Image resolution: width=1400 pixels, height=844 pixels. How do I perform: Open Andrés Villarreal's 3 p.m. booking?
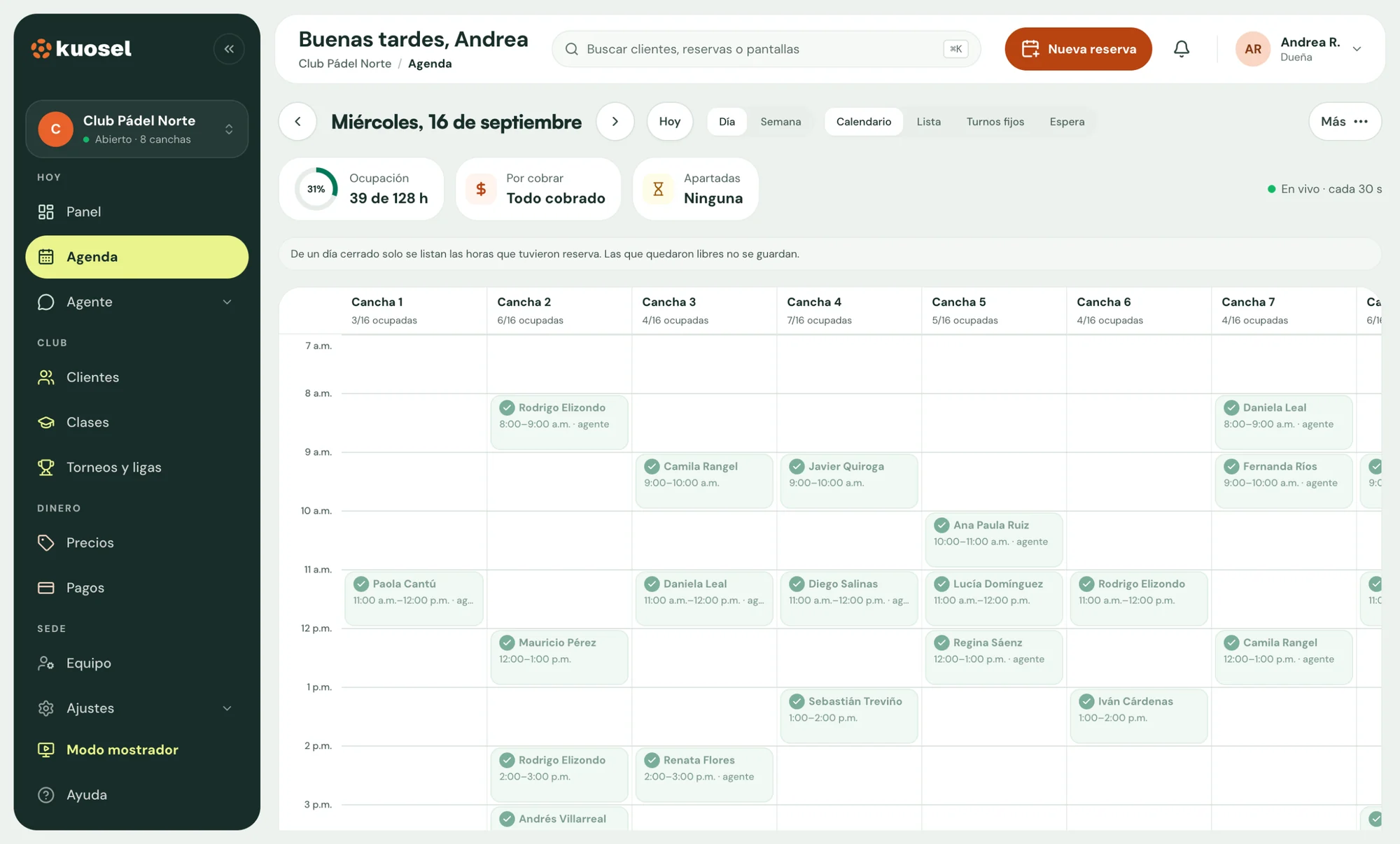tap(559, 818)
